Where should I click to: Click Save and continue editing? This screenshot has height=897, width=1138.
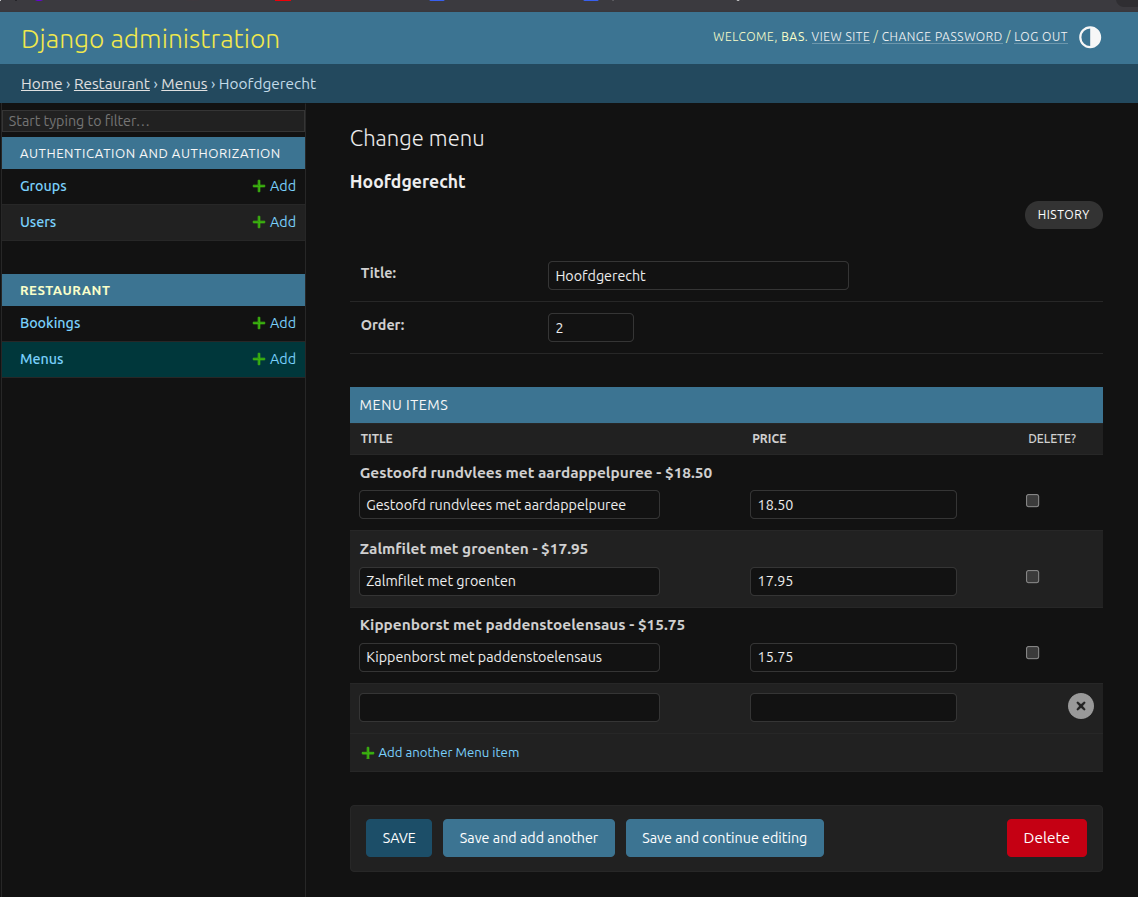coord(724,838)
